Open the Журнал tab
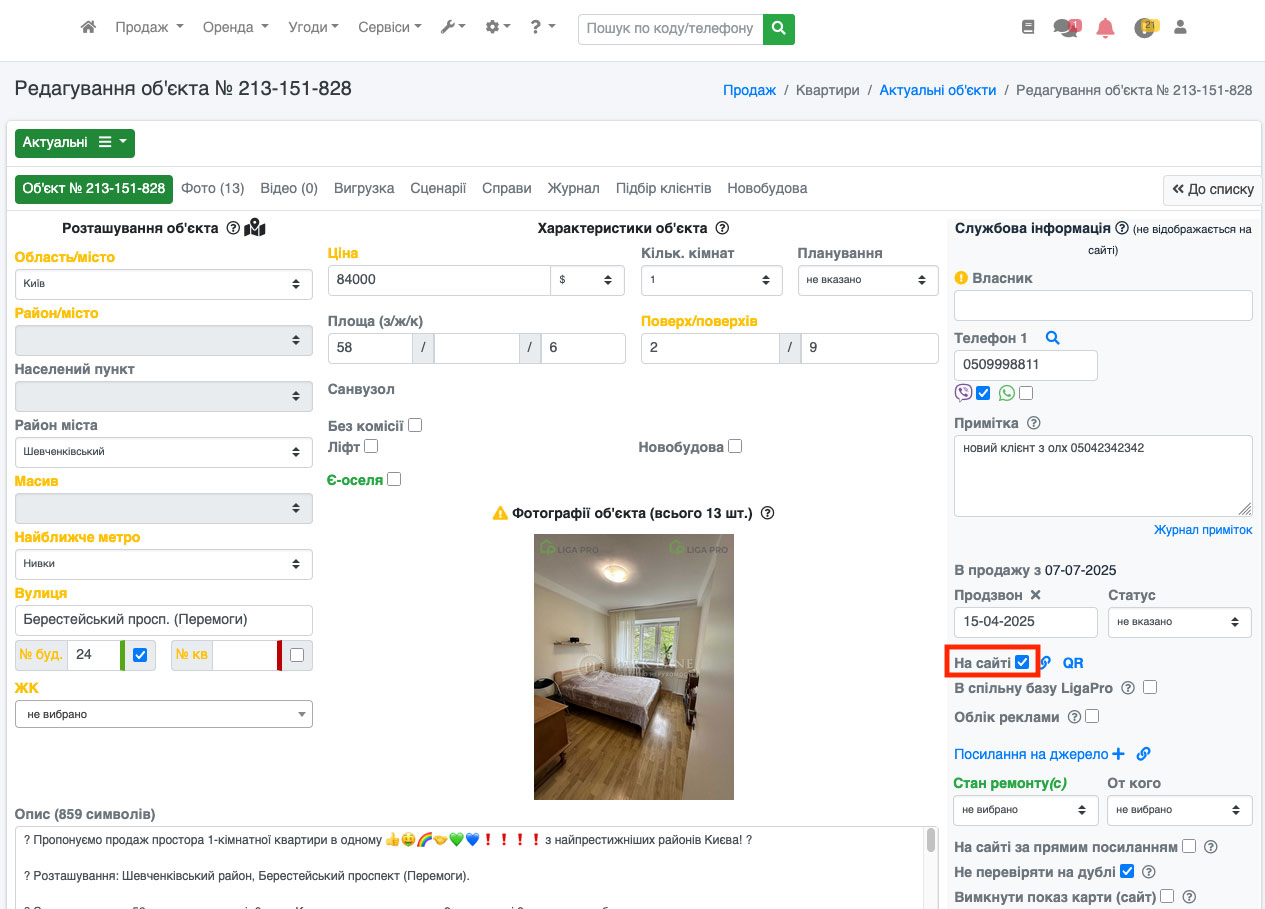 (x=573, y=188)
